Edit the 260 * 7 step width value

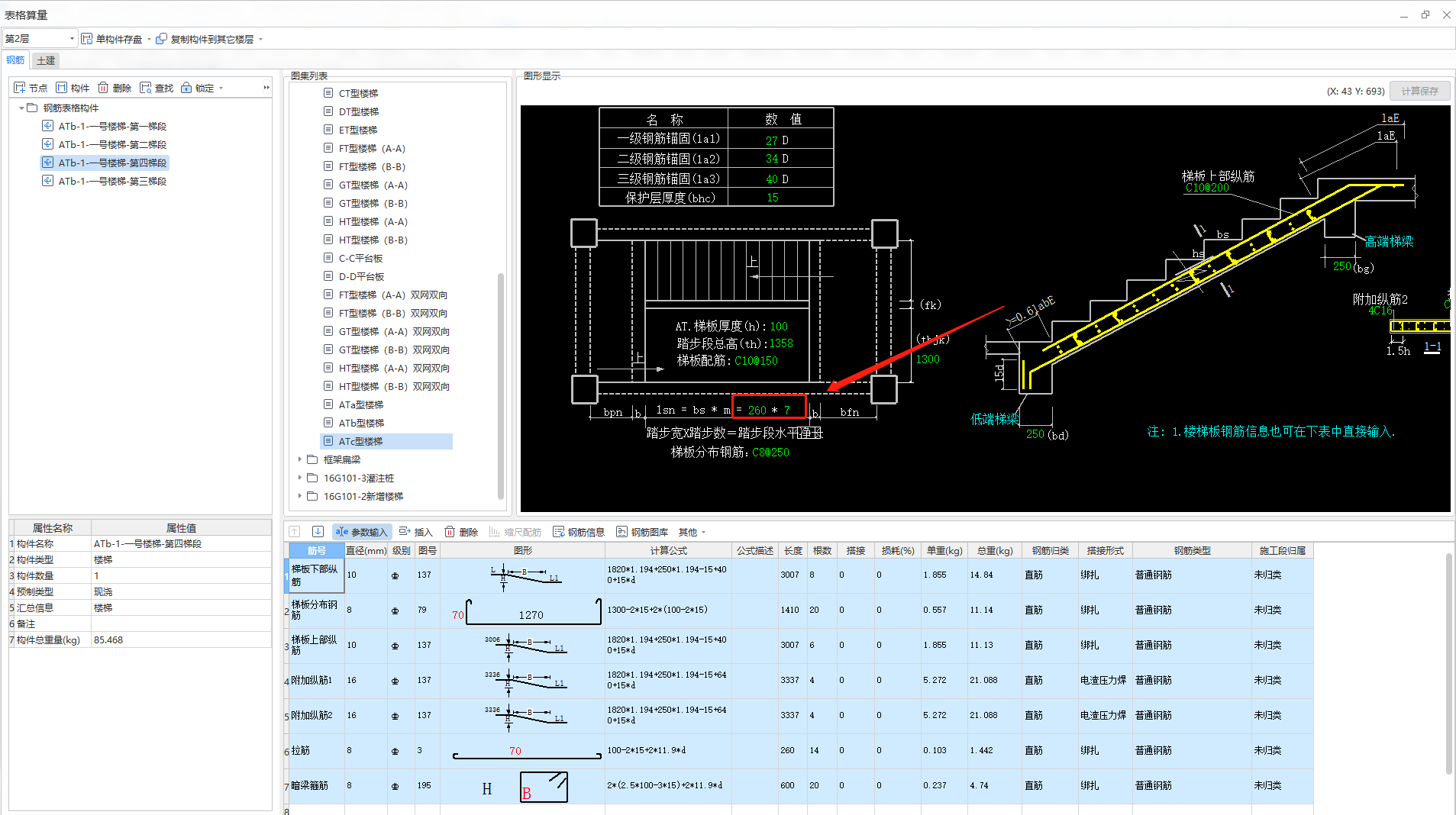coord(769,410)
